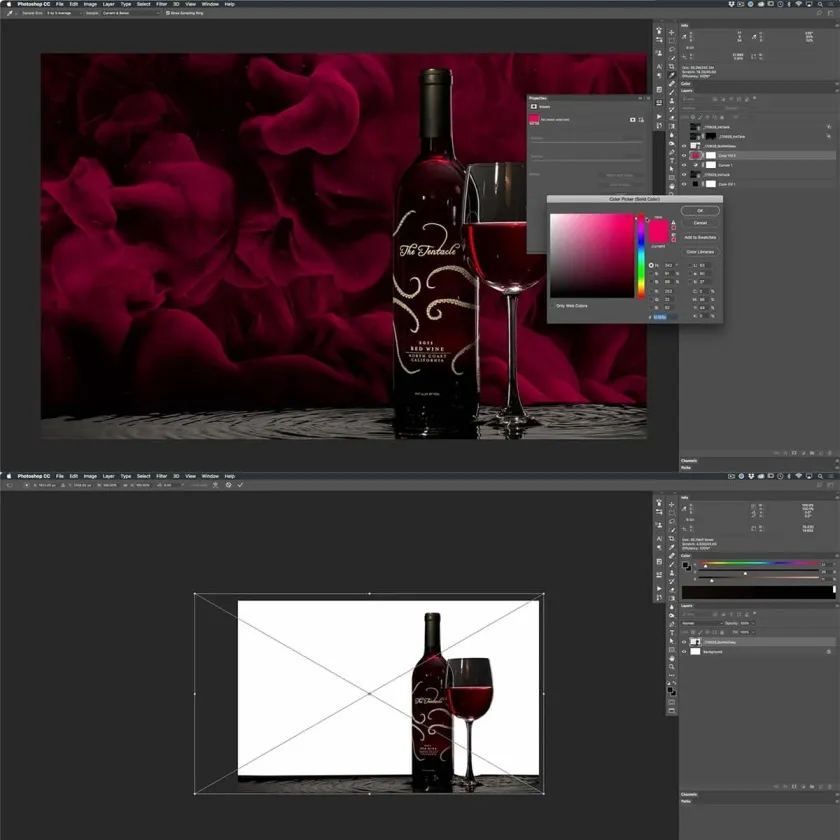Select the Type tool in lower toolbar
This screenshot has height=840, width=840.
click(x=671, y=633)
